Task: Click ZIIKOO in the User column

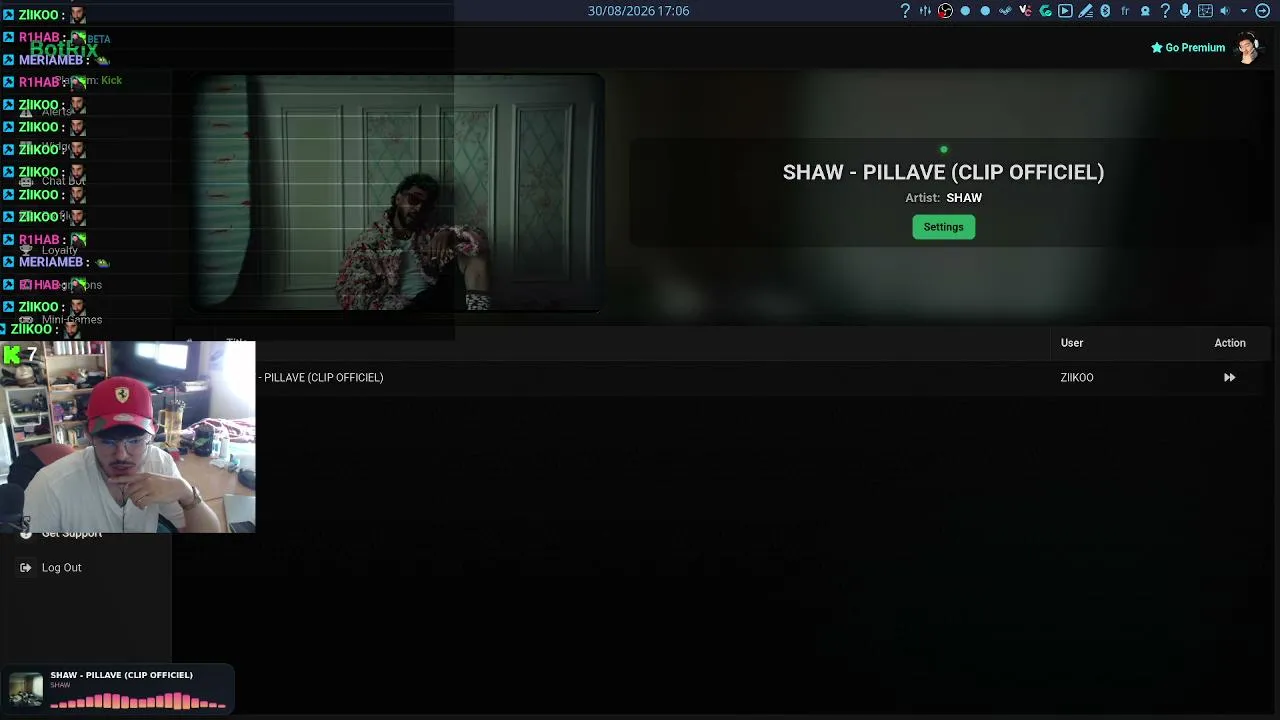Action: [1076, 378]
